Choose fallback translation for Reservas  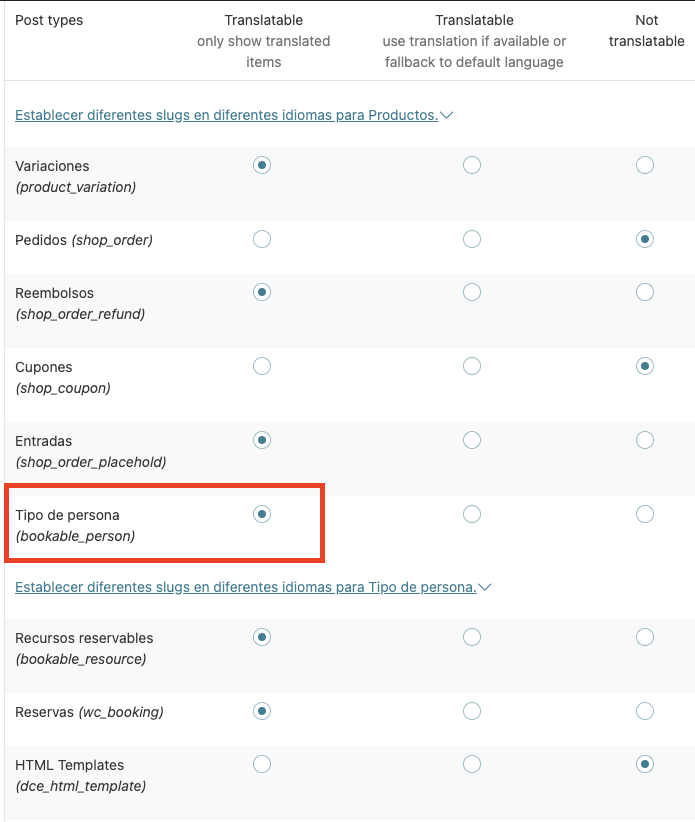click(x=472, y=711)
